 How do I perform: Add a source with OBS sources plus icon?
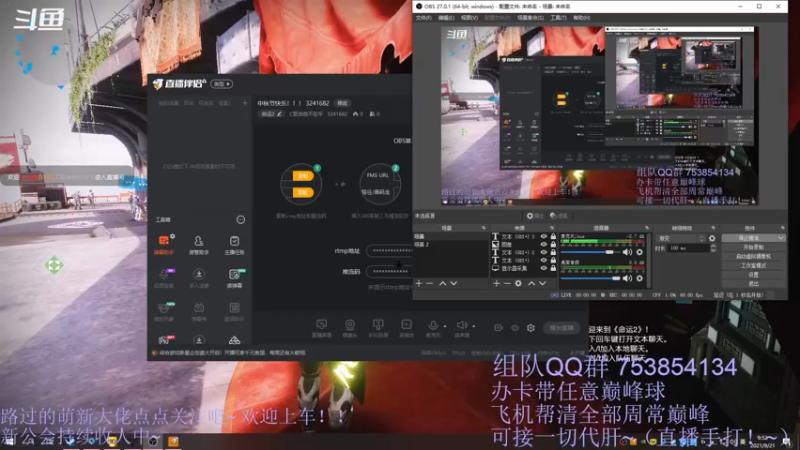tap(496, 283)
